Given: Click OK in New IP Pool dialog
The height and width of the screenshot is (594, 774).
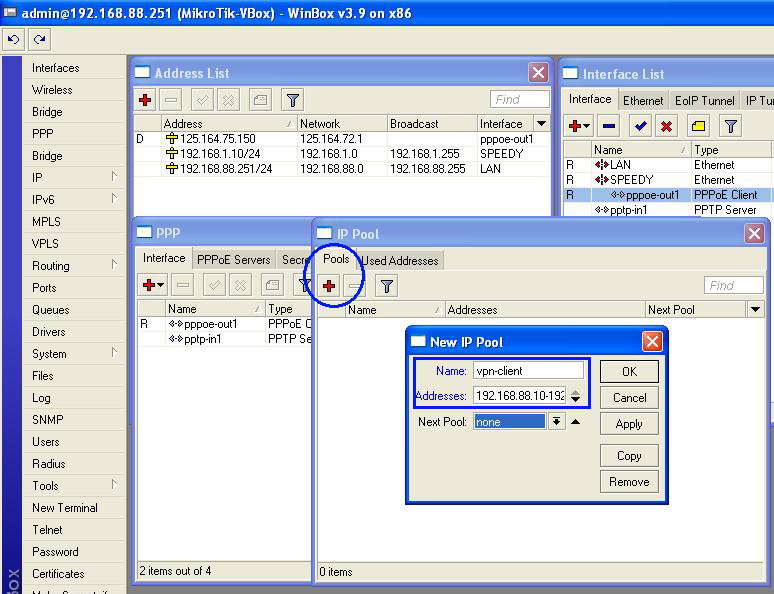Looking at the screenshot, I should point(629,371).
